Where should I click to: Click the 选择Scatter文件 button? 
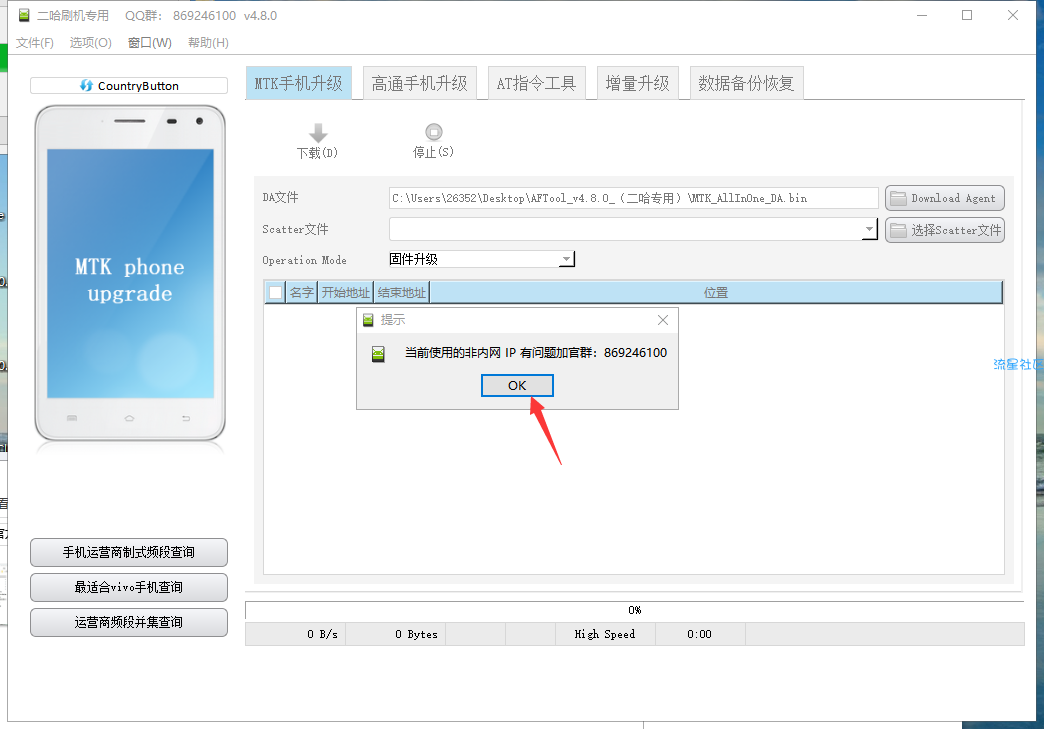944,230
